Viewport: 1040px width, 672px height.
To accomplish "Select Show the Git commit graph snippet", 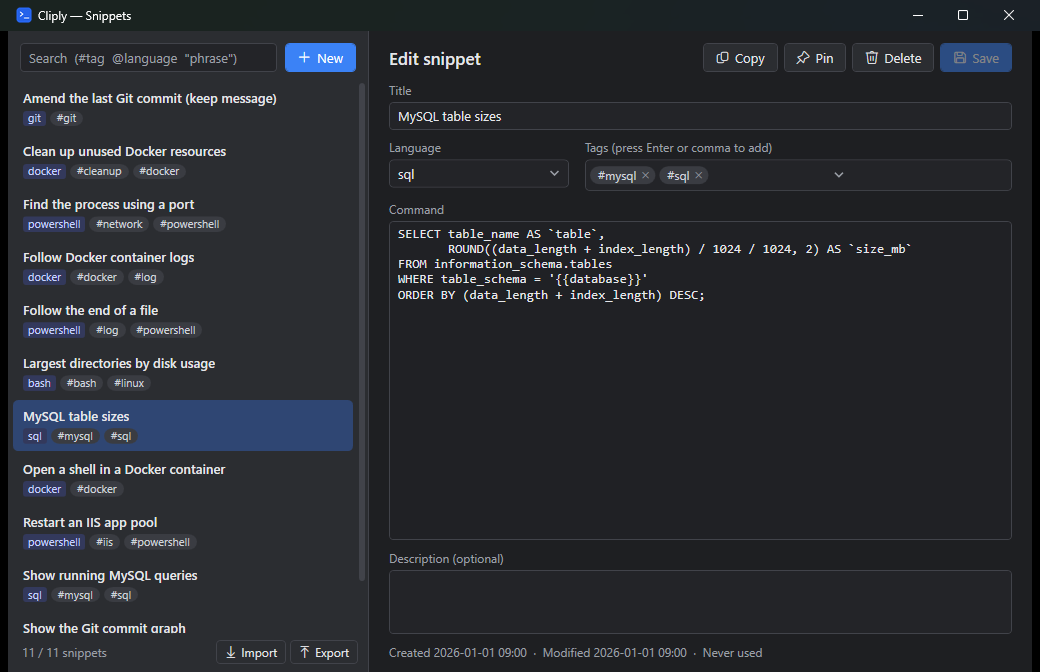I will point(183,624).
